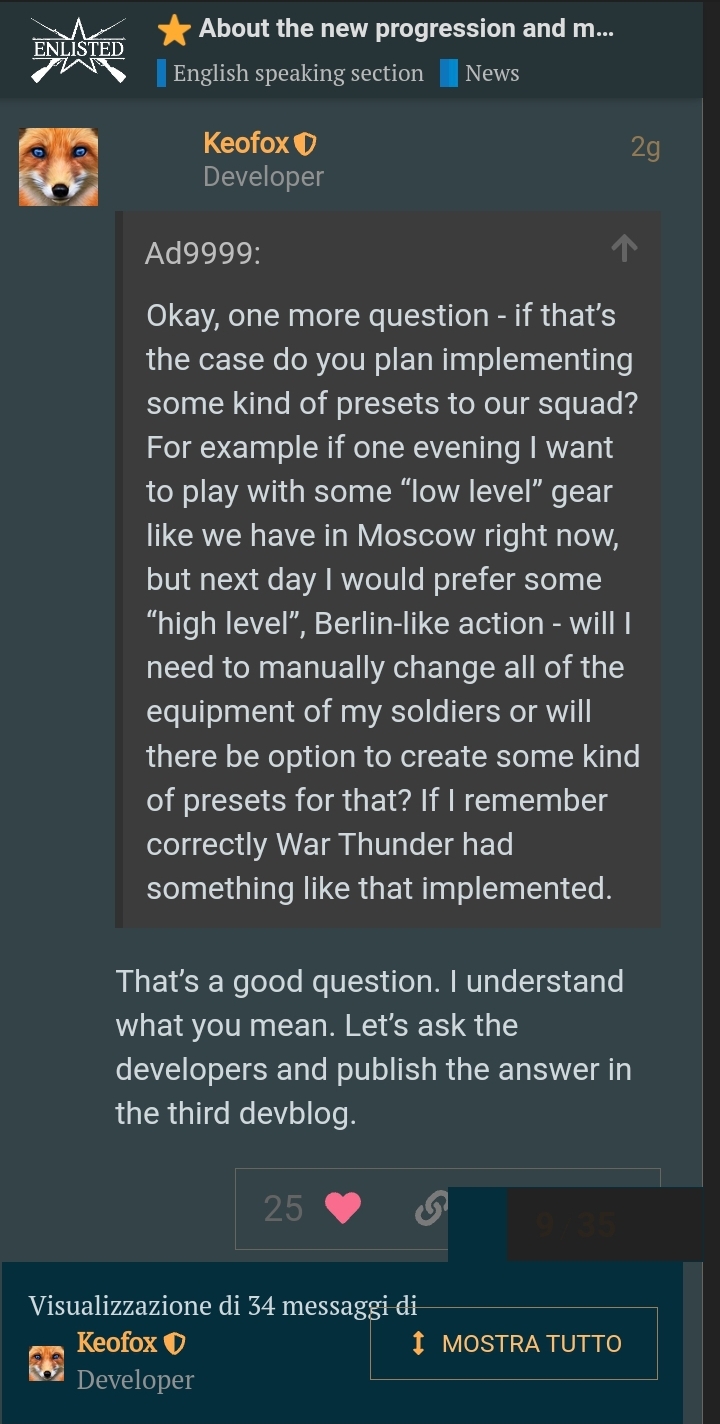Click the large fox avatar in the post header

(x=58, y=167)
